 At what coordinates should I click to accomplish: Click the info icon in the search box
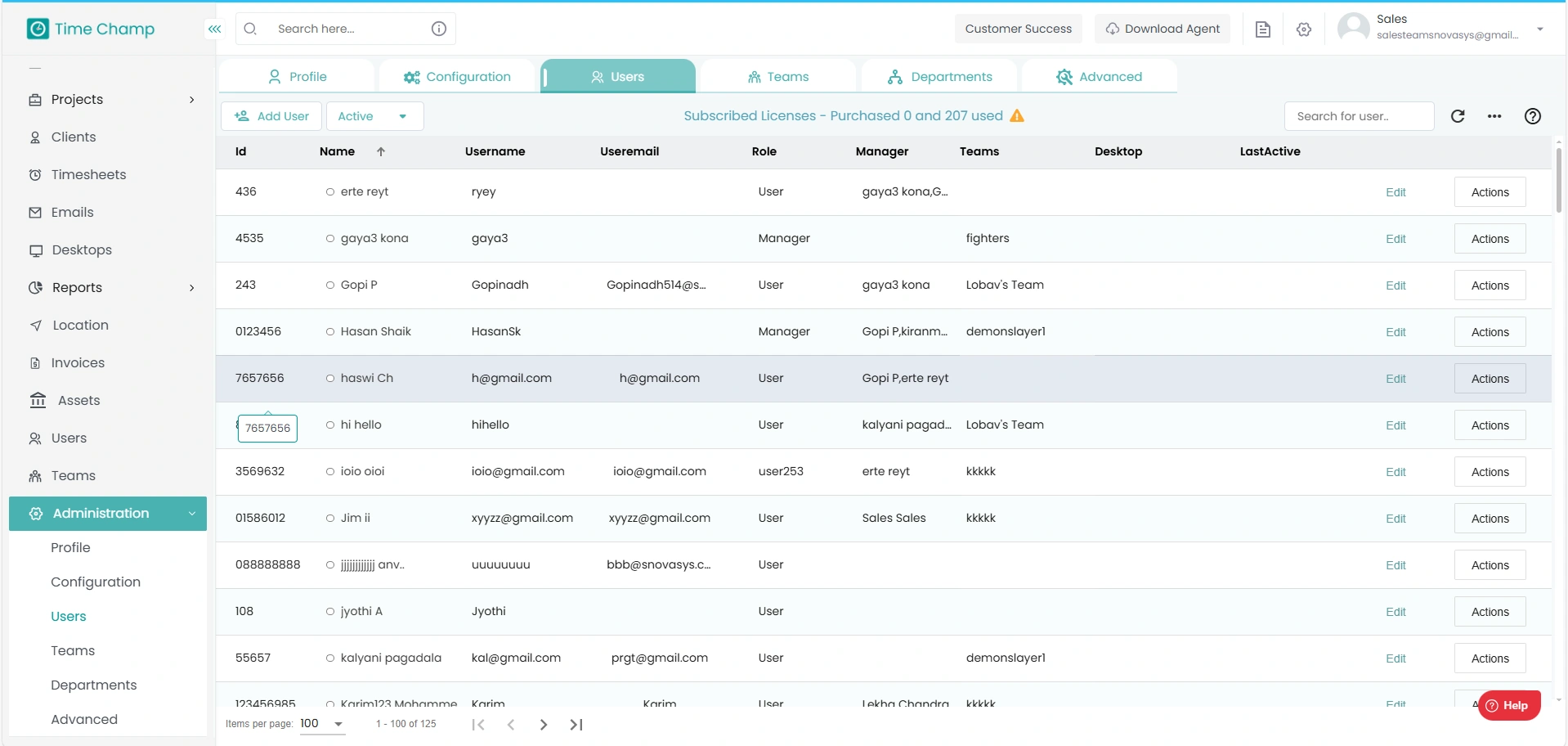click(439, 29)
